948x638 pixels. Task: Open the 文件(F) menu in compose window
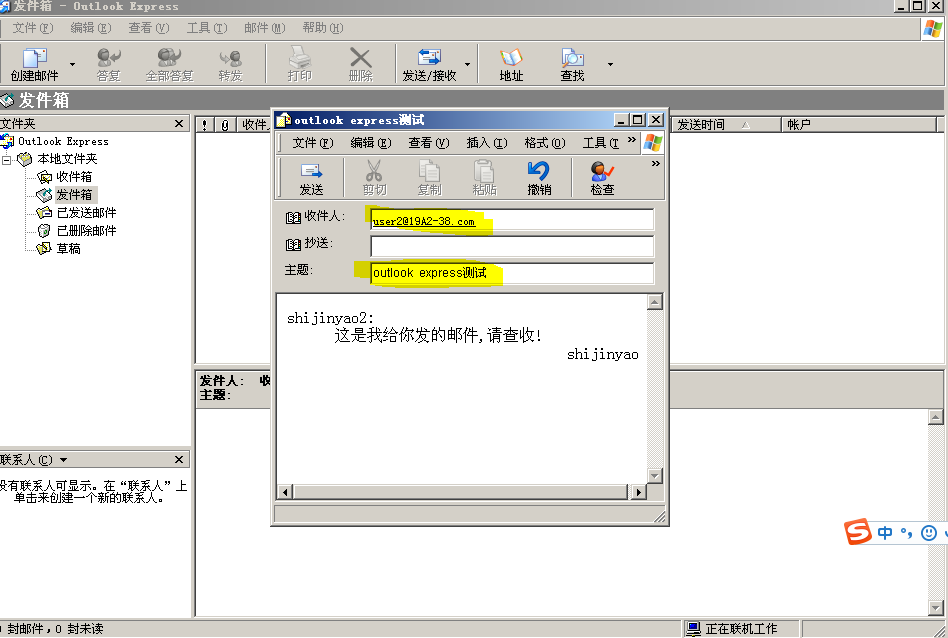coord(313,143)
